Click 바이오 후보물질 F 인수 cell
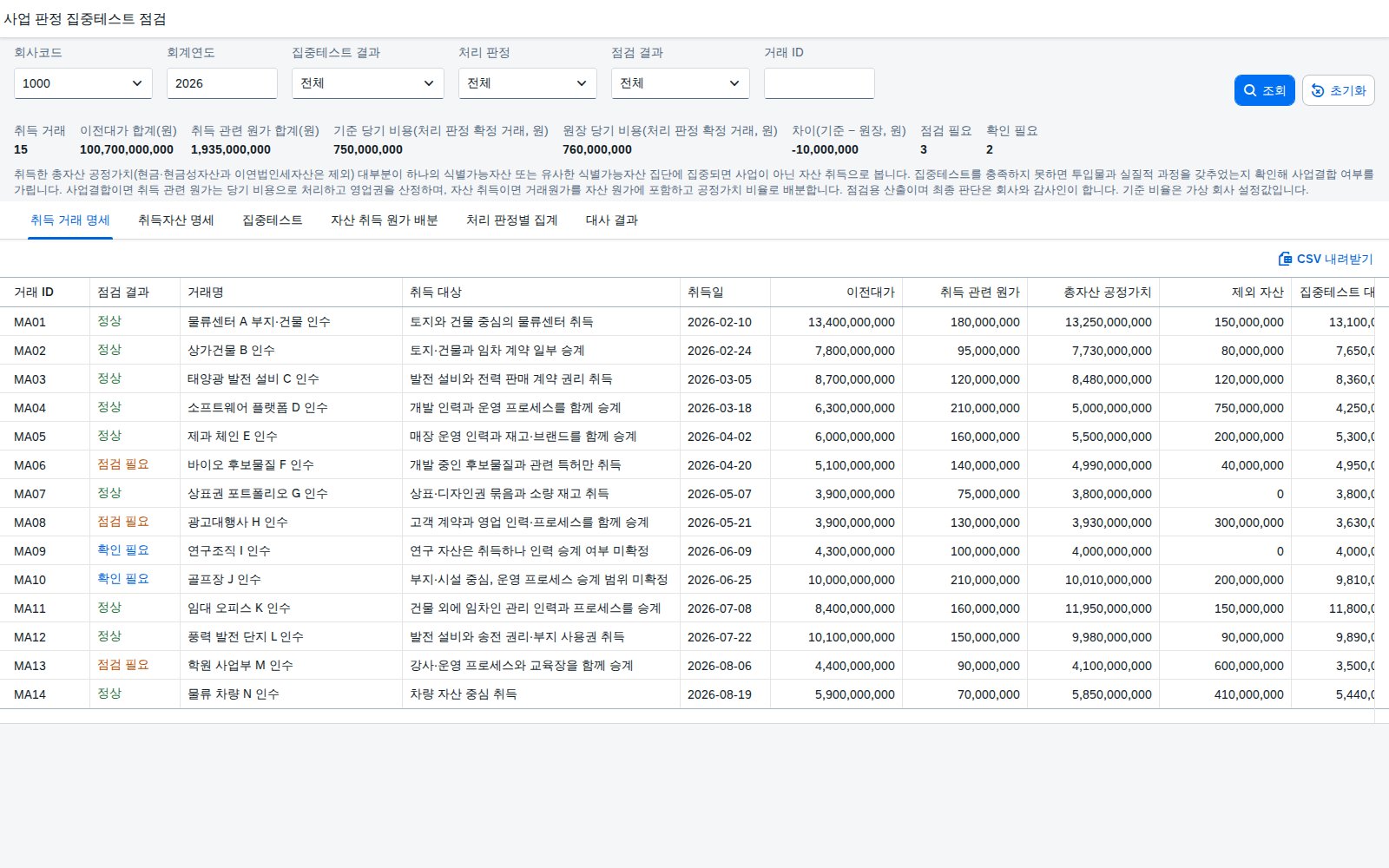 pos(292,464)
